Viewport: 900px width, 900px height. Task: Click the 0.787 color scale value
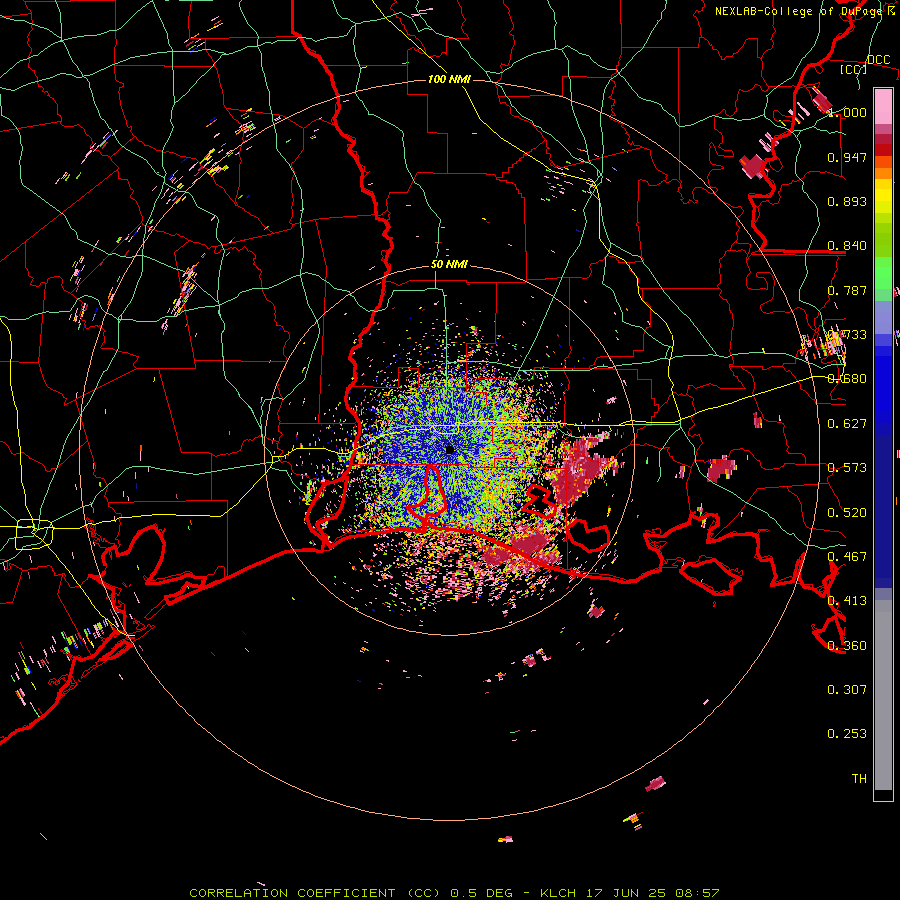click(847, 290)
